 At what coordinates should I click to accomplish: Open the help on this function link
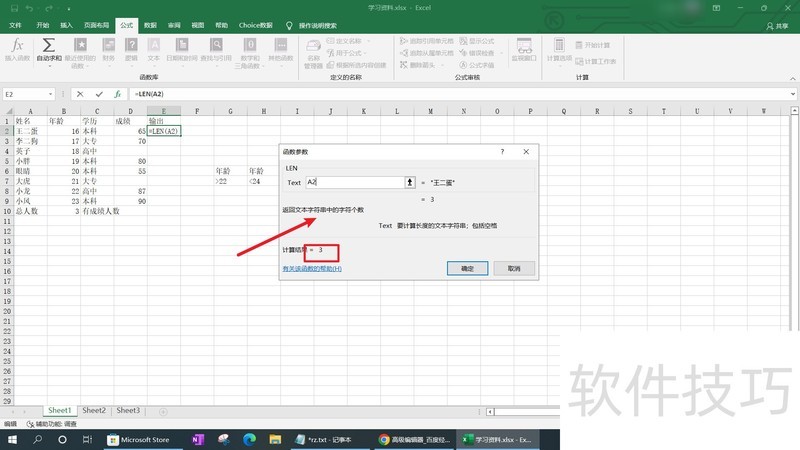(312, 268)
